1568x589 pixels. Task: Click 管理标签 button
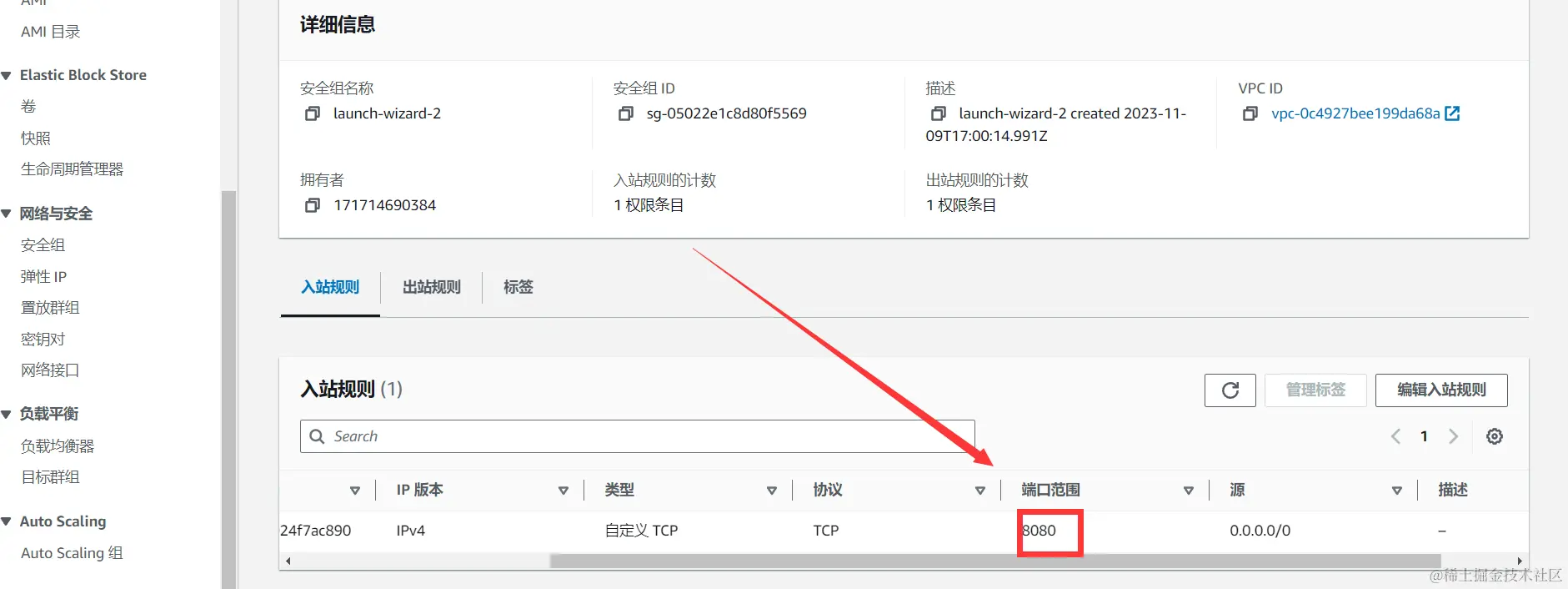click(1315, 390)
